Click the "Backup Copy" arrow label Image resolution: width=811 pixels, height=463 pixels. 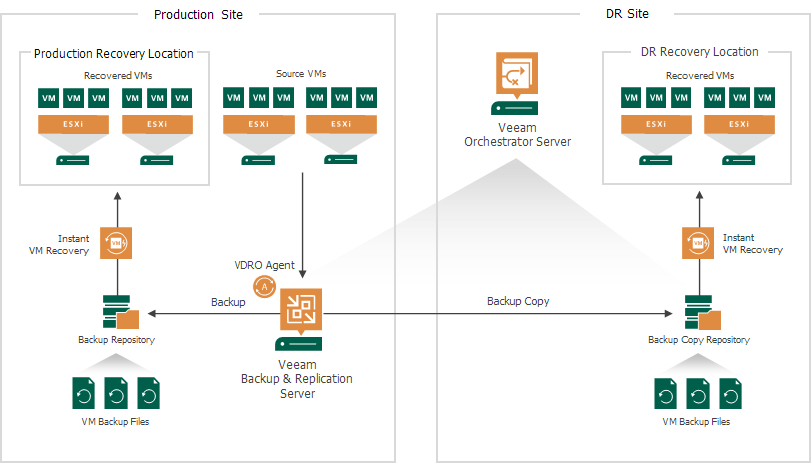tap(518, 301)
